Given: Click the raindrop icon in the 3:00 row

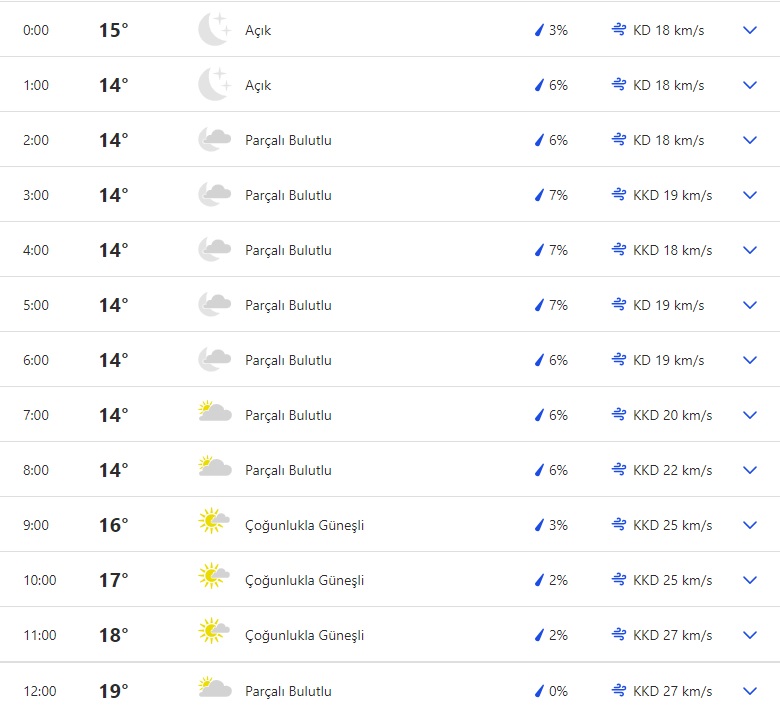Looking at the screenshot, I should [539, 195].
